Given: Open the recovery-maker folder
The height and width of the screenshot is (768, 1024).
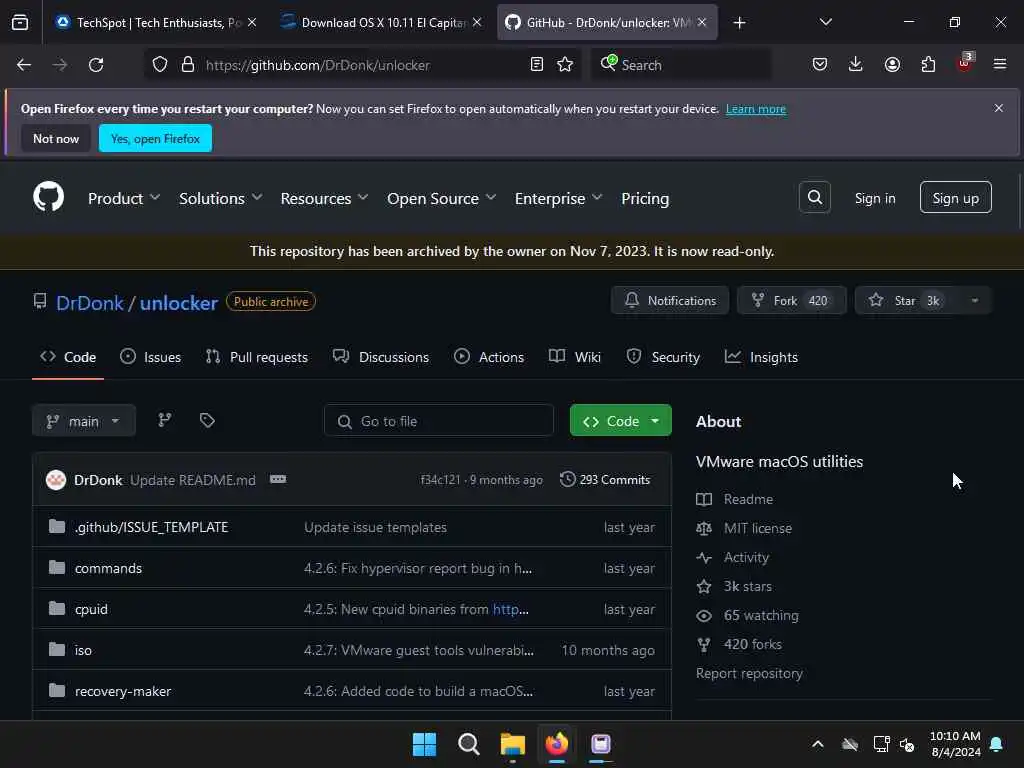Looking at the screenshot, I should point(123,691).
